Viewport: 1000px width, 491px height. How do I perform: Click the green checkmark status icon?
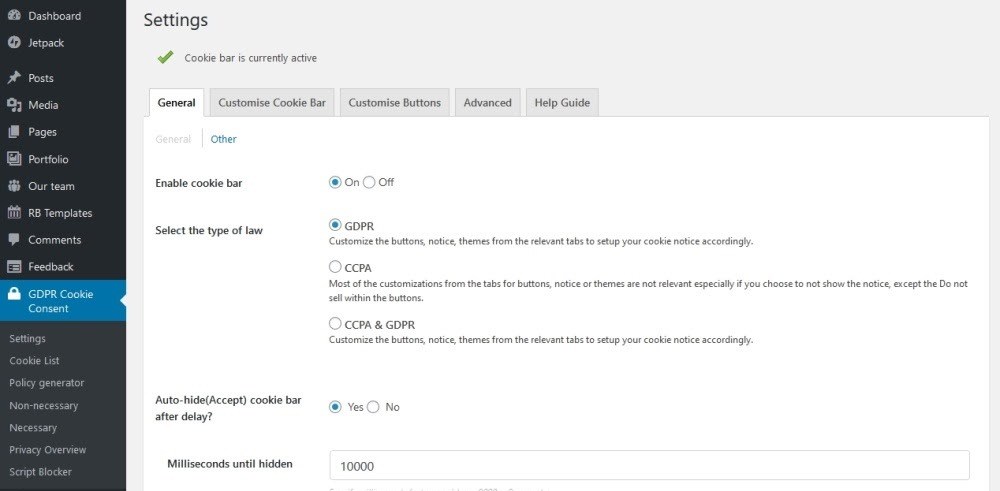click(x=165, y=57)
